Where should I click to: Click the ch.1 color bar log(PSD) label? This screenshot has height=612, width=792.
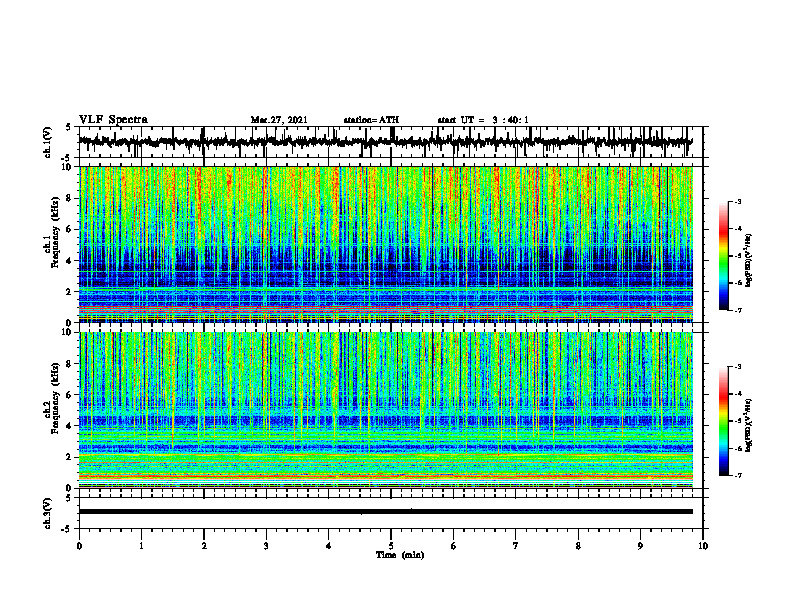(749, 260)
